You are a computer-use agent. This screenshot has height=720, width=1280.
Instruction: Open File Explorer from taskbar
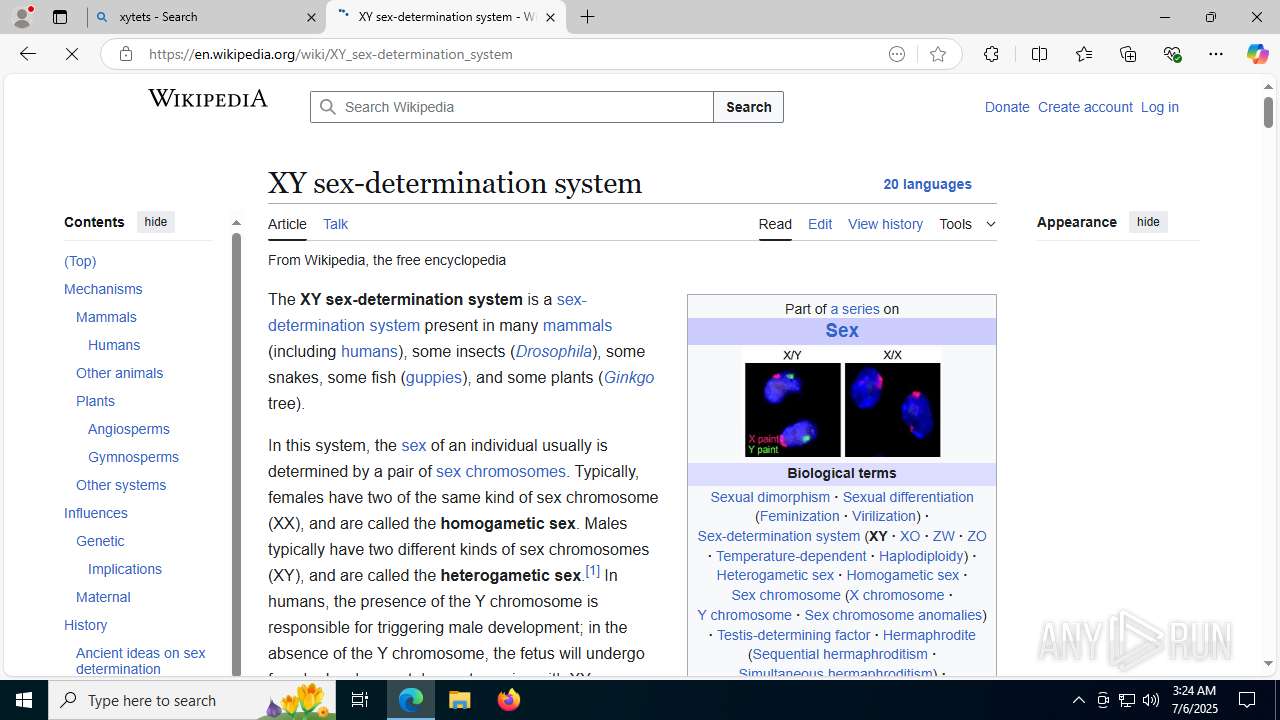tap(460, 700)
